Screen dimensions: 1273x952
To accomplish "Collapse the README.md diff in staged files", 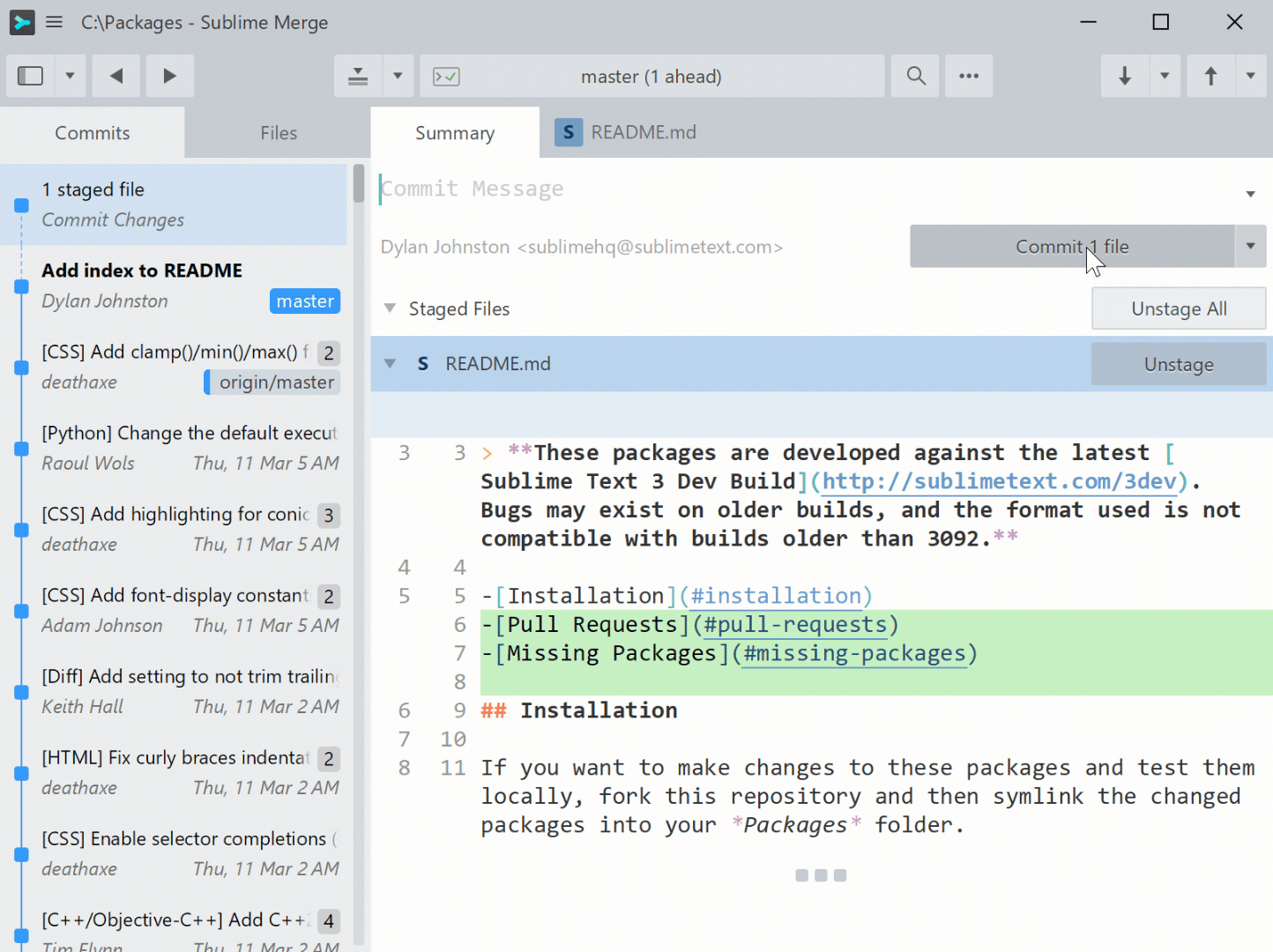I will click(x=390, y=364).
